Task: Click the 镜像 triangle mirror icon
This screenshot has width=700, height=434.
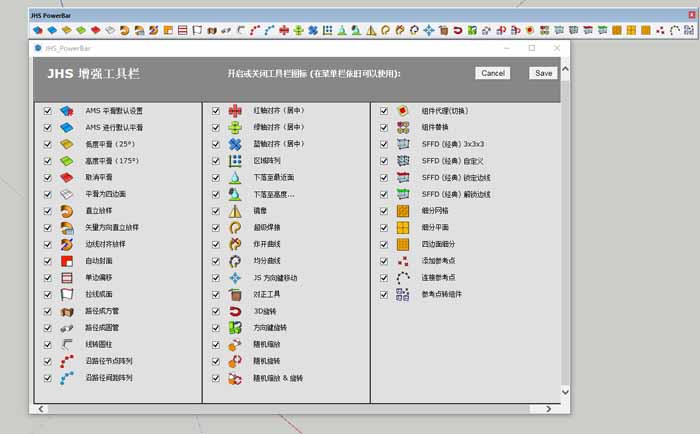Action: (x=235, y=211)
